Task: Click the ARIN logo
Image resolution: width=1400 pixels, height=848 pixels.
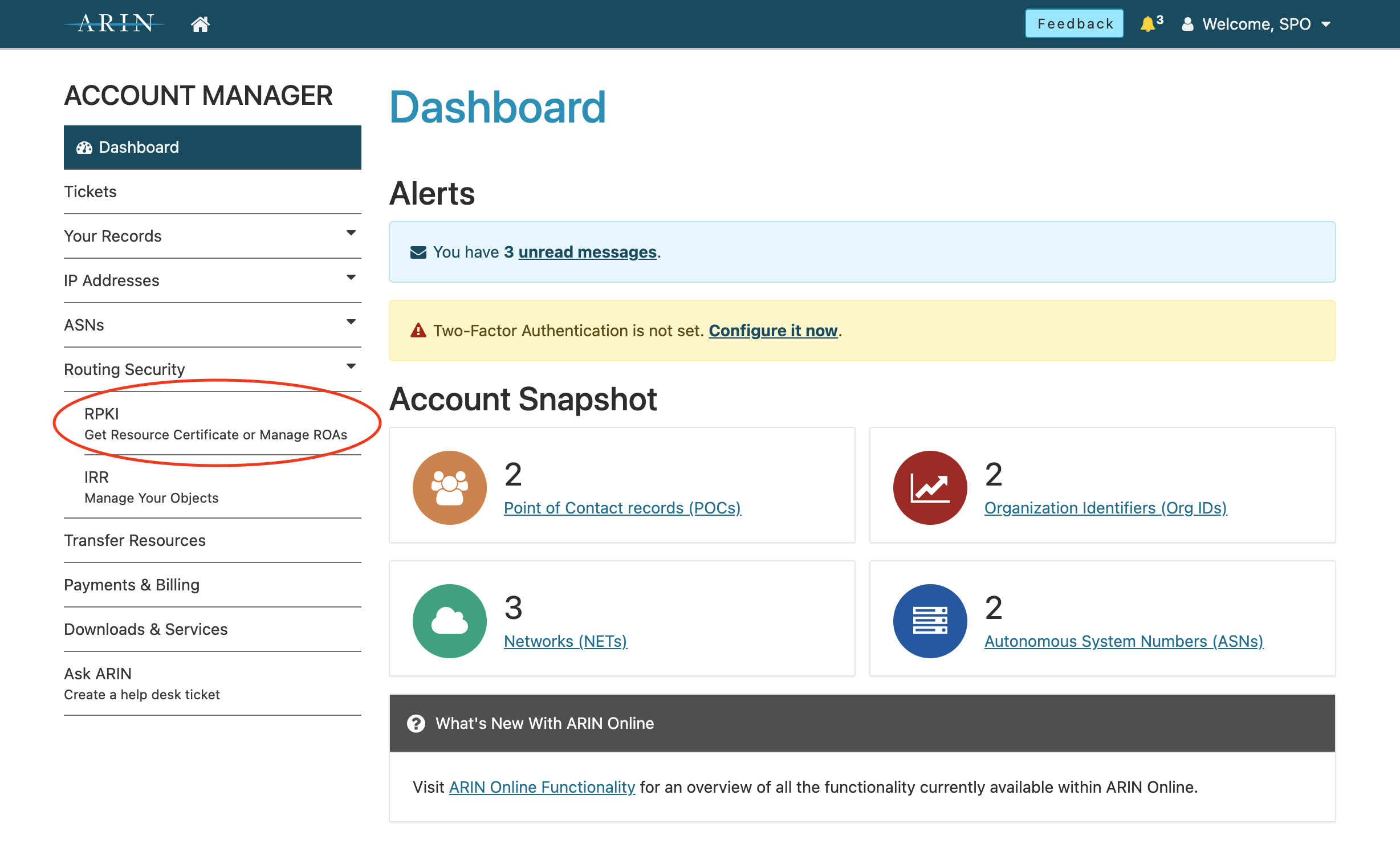Action: (x=115, y=23)
